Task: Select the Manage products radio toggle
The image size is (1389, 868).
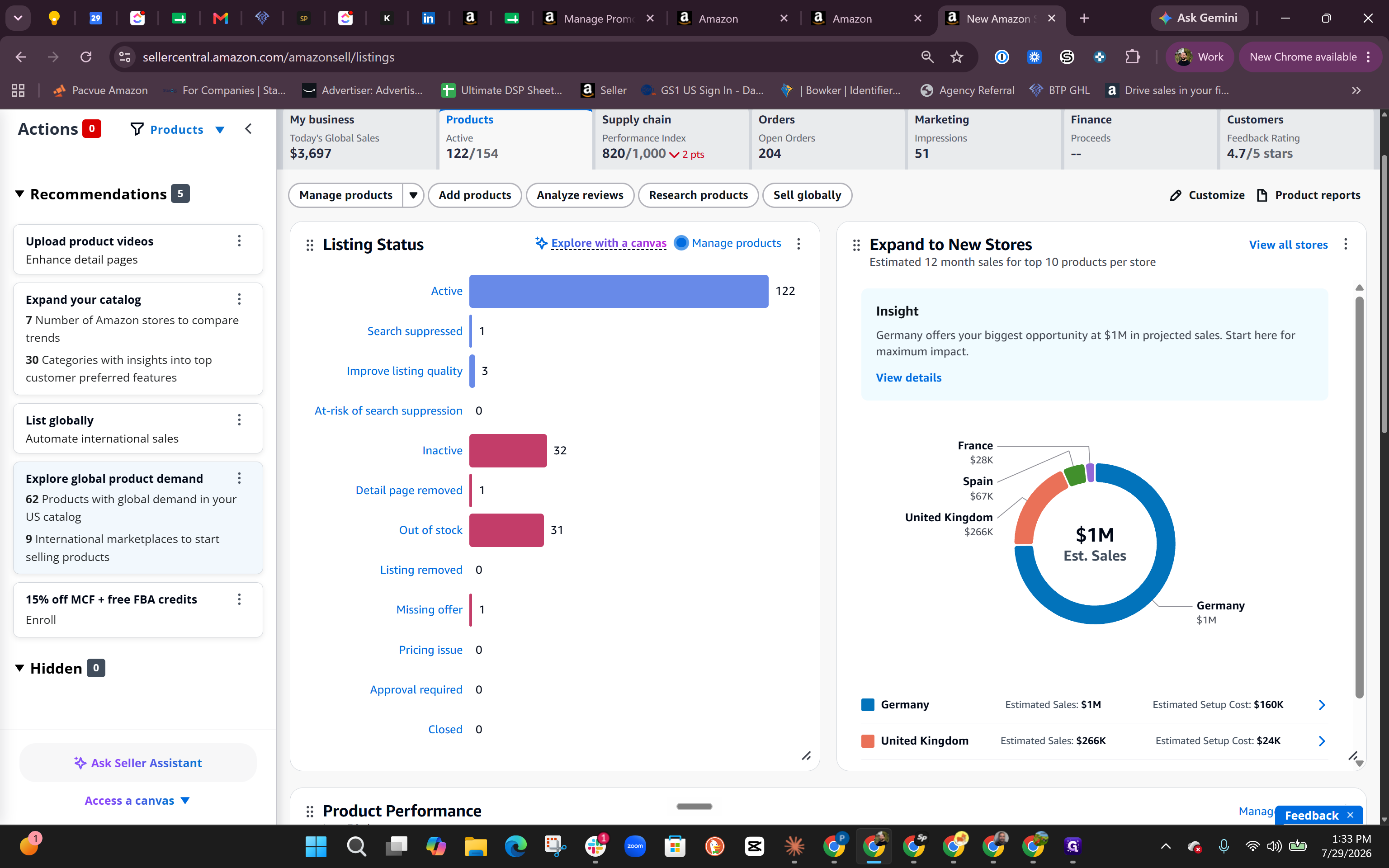Action: (681, 243)
